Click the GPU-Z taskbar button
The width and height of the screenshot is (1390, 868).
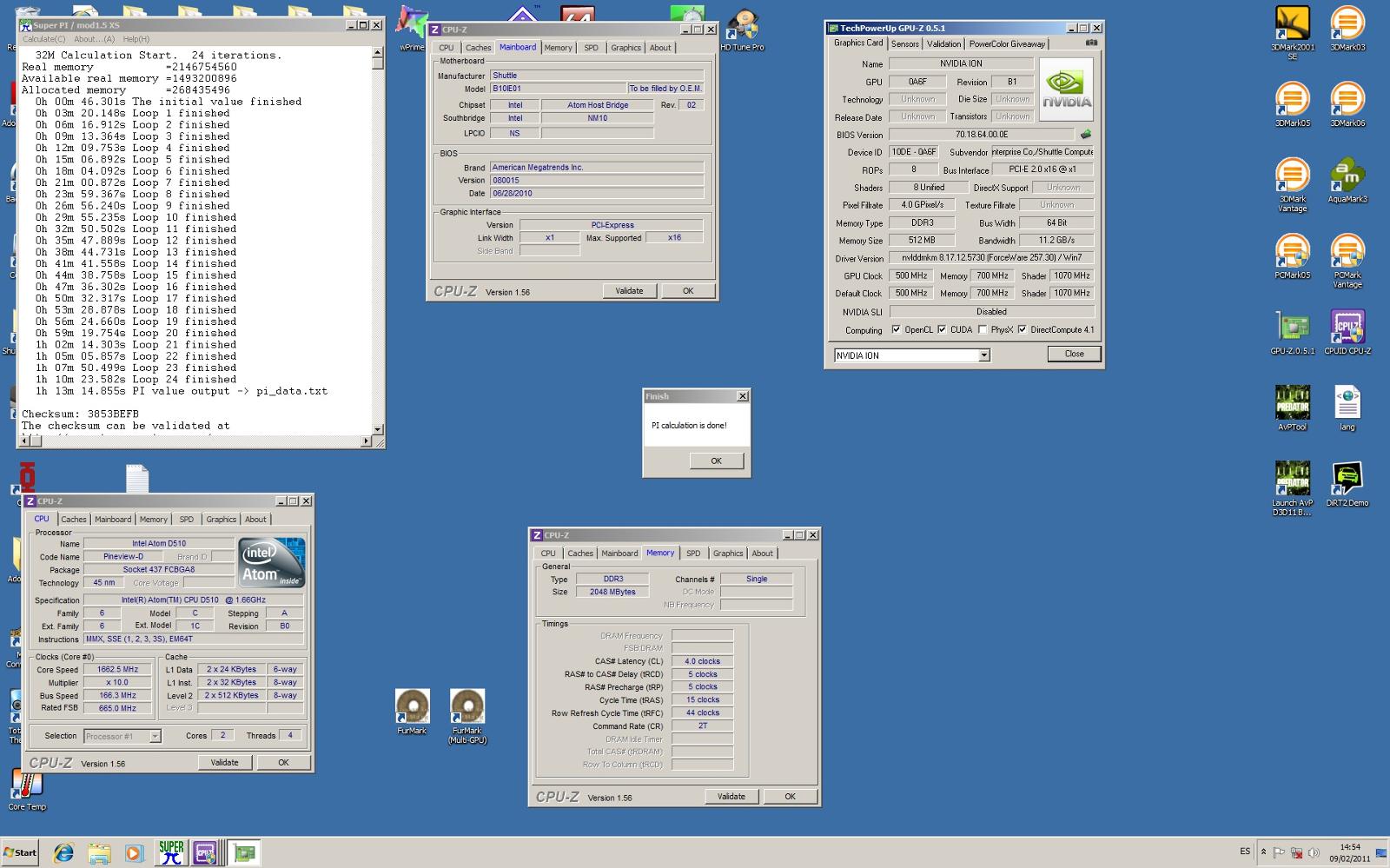(244, 852)
